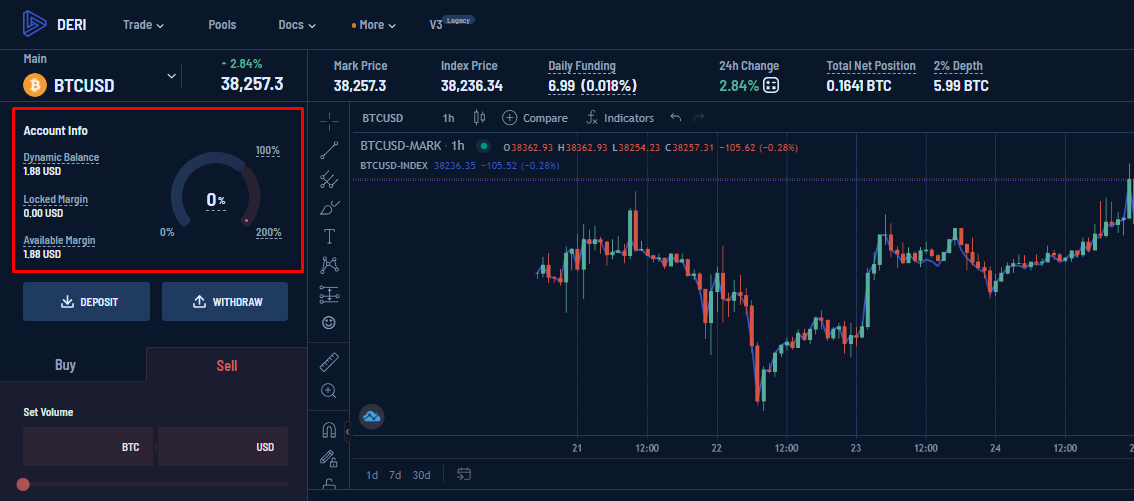The height and width of the screenshot is (501, 1134).
Task: Switch to the Buy tab
Action: (x=65, y=365)
